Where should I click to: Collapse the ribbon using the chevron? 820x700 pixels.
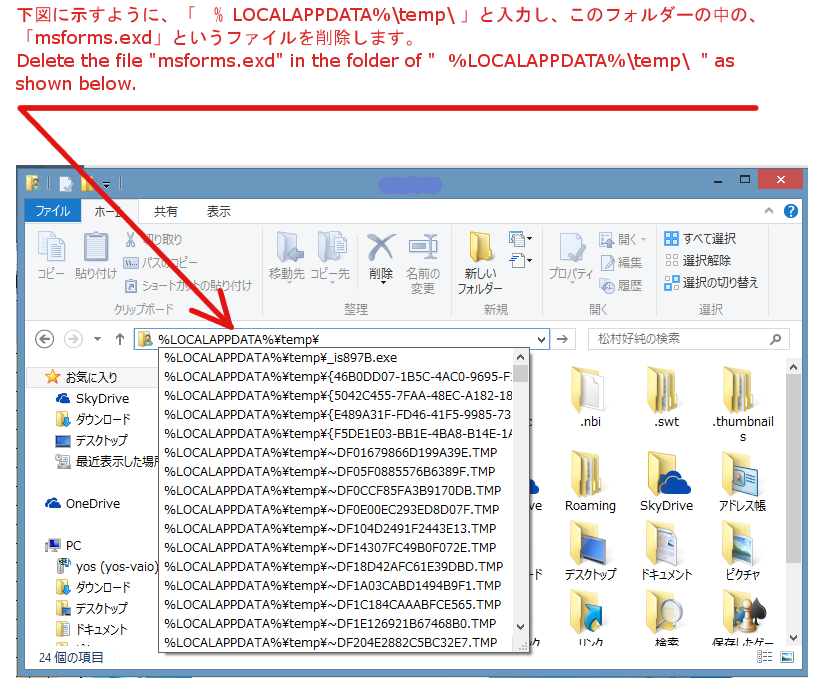tap(770, 211)
